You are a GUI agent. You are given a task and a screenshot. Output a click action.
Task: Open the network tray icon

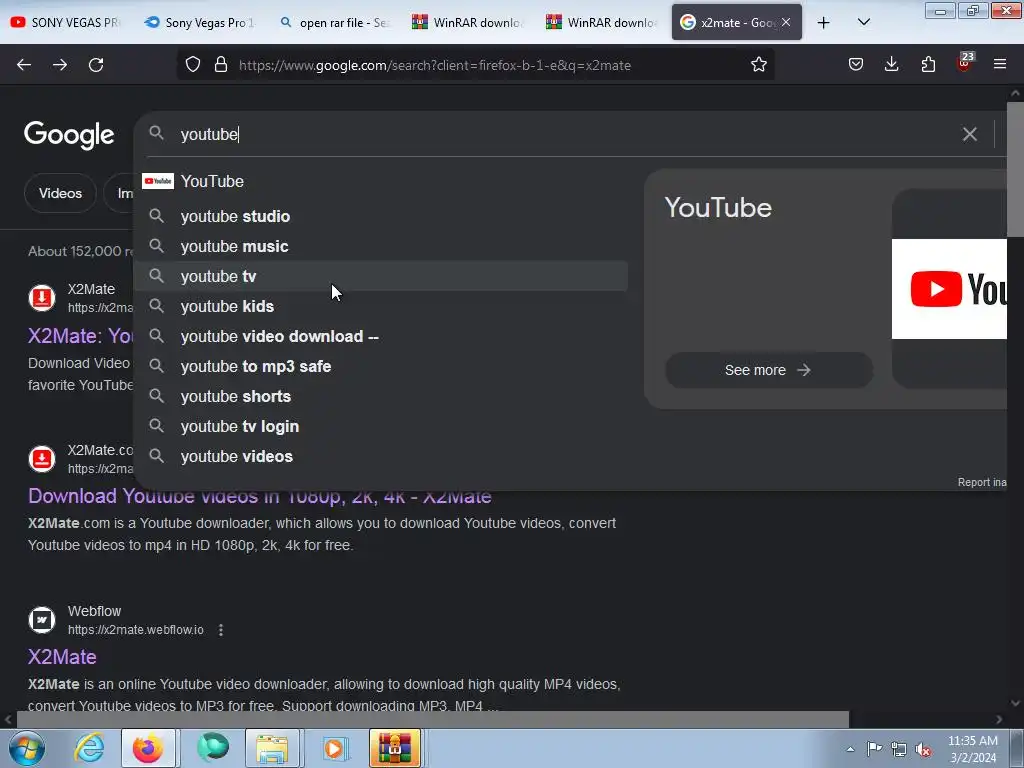[x=899, y=749]
